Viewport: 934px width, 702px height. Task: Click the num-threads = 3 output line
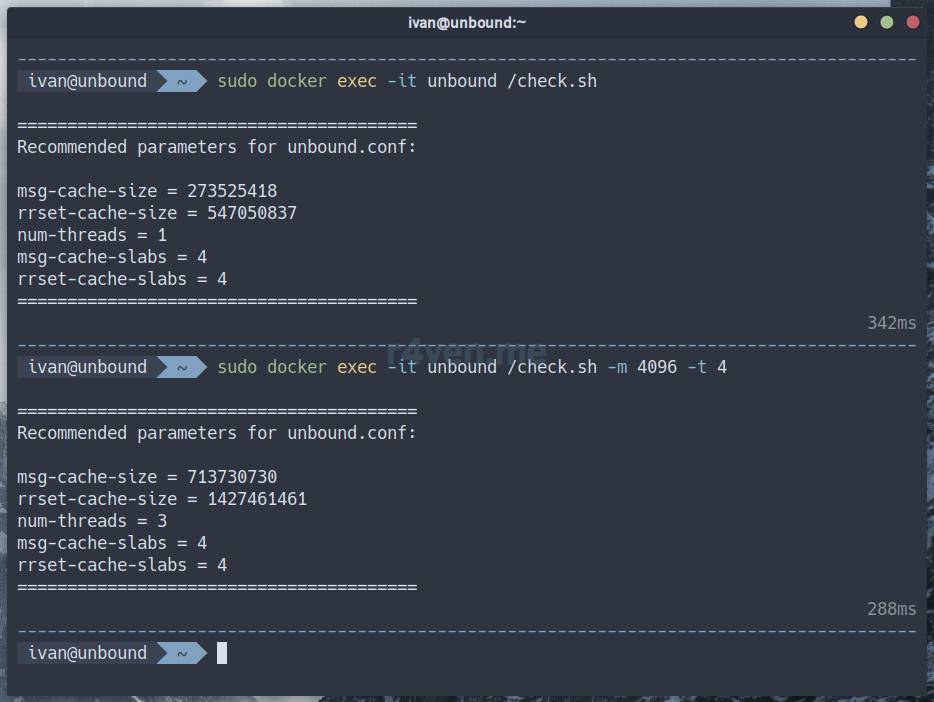(x=92, y=521)
